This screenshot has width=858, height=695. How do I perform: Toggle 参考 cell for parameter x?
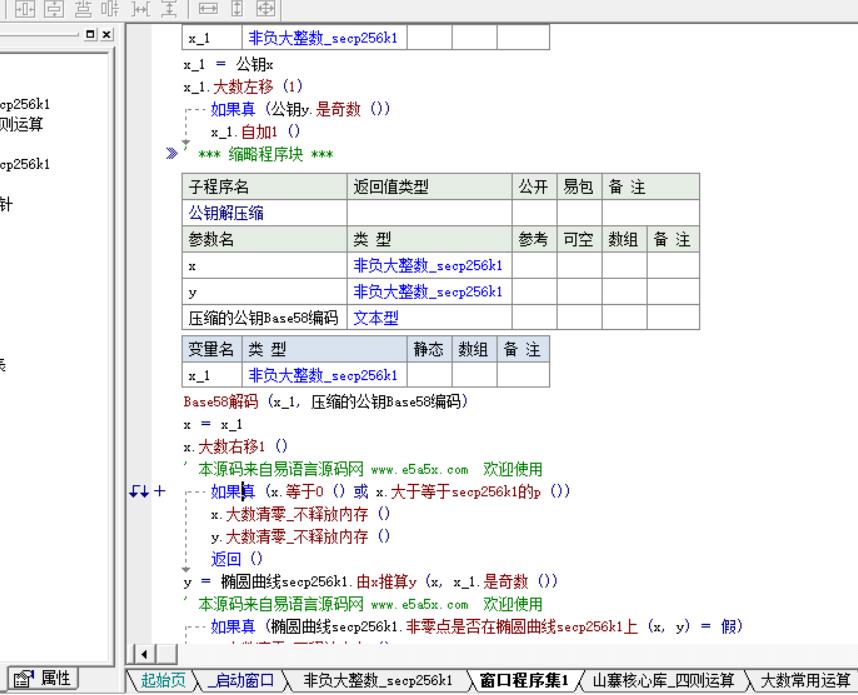534,265
